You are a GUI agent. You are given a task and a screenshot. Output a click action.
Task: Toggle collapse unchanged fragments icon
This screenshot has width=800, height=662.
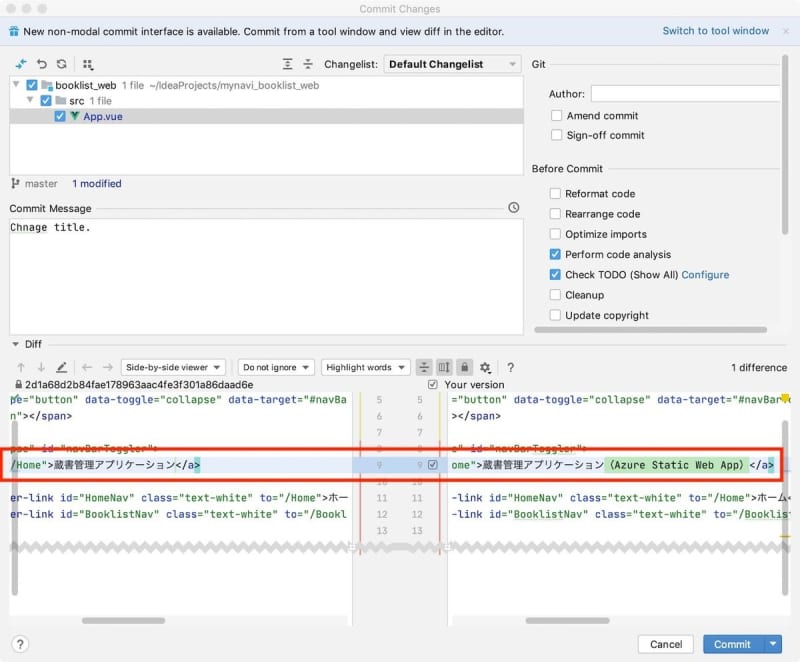tap(424, 367)
